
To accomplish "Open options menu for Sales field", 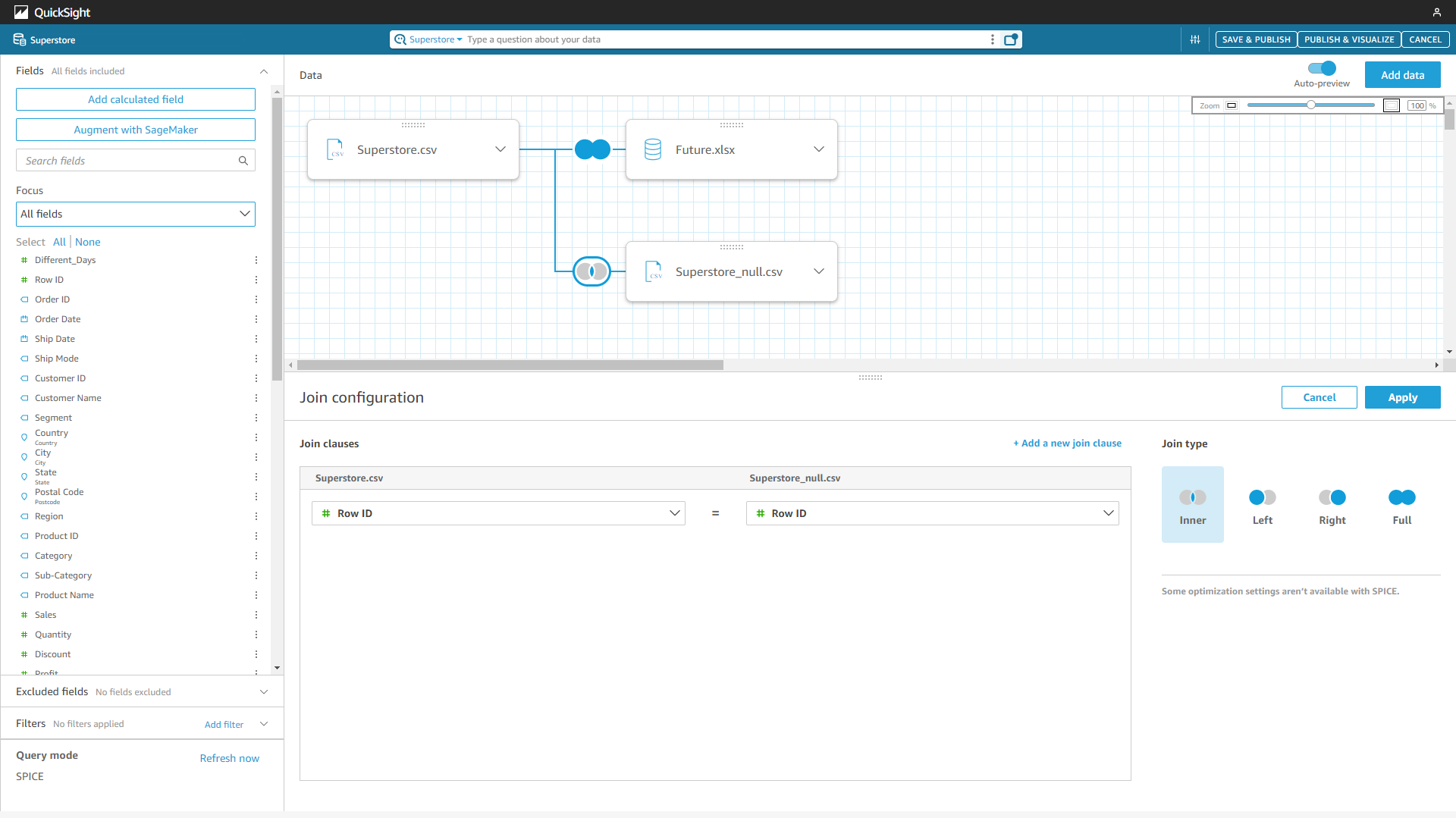I will coord(256,615).
